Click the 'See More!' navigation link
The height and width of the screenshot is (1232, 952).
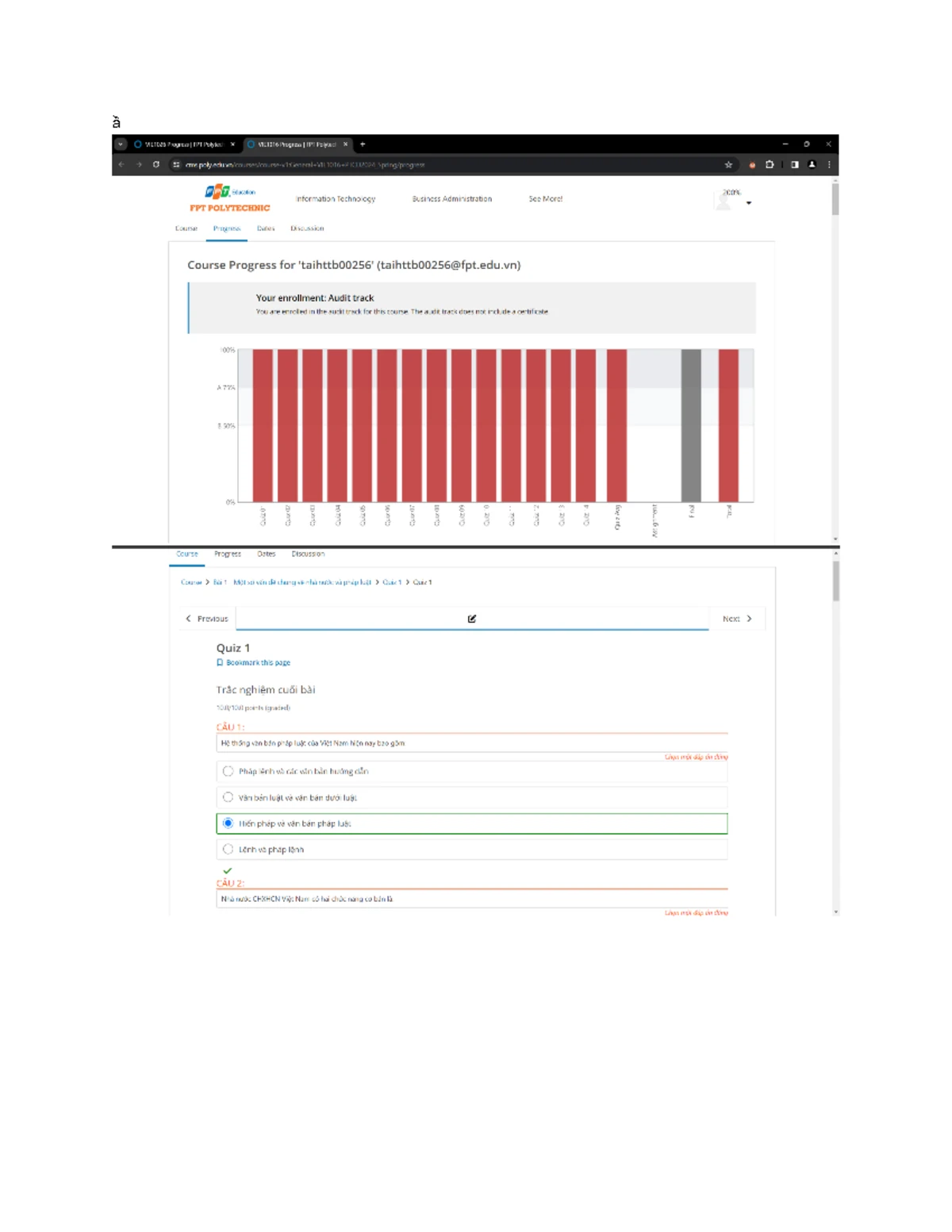(546, 199)
